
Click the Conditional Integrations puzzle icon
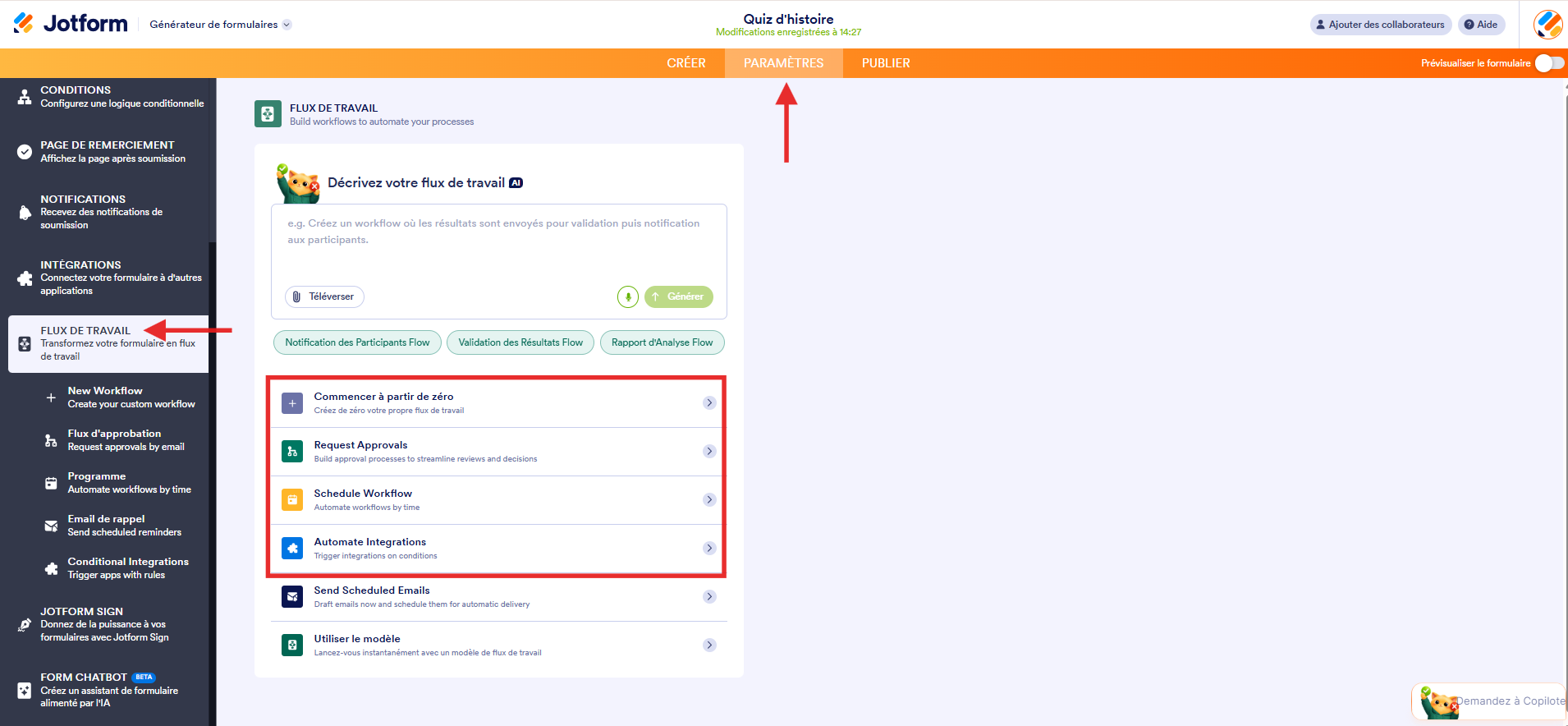pos(51,568)
